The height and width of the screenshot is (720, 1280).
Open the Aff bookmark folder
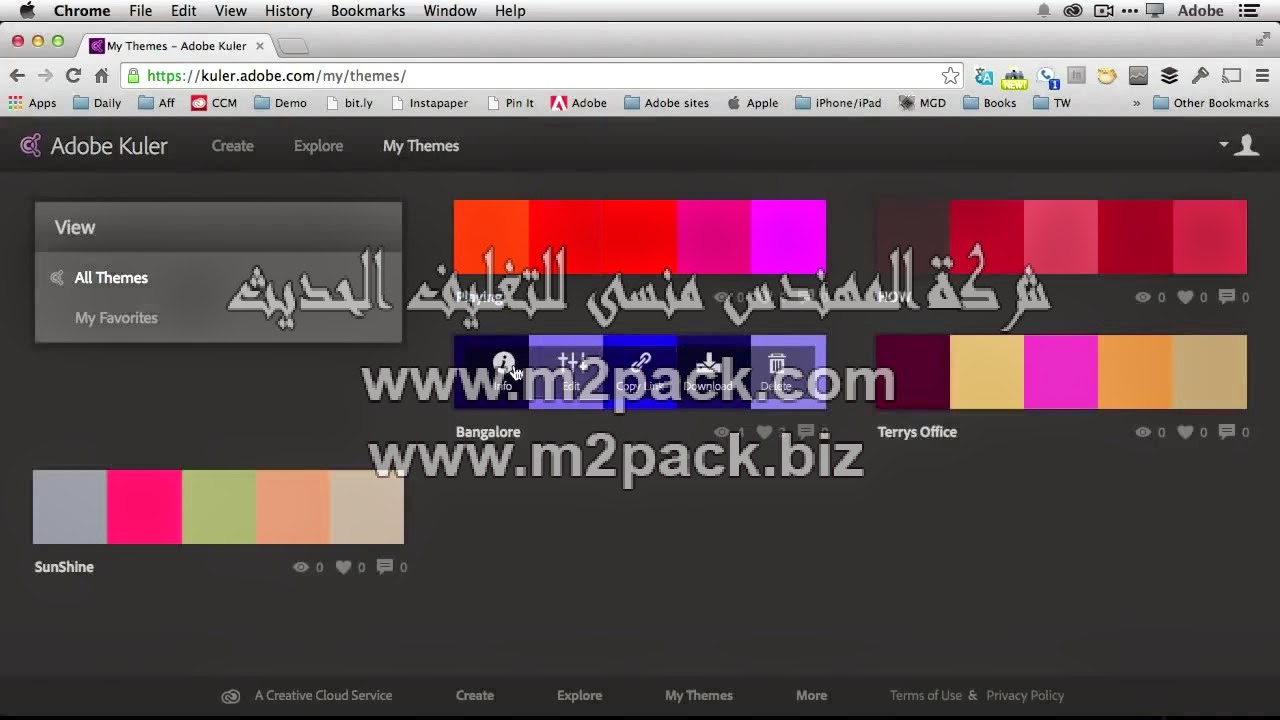tap(157, 103)
